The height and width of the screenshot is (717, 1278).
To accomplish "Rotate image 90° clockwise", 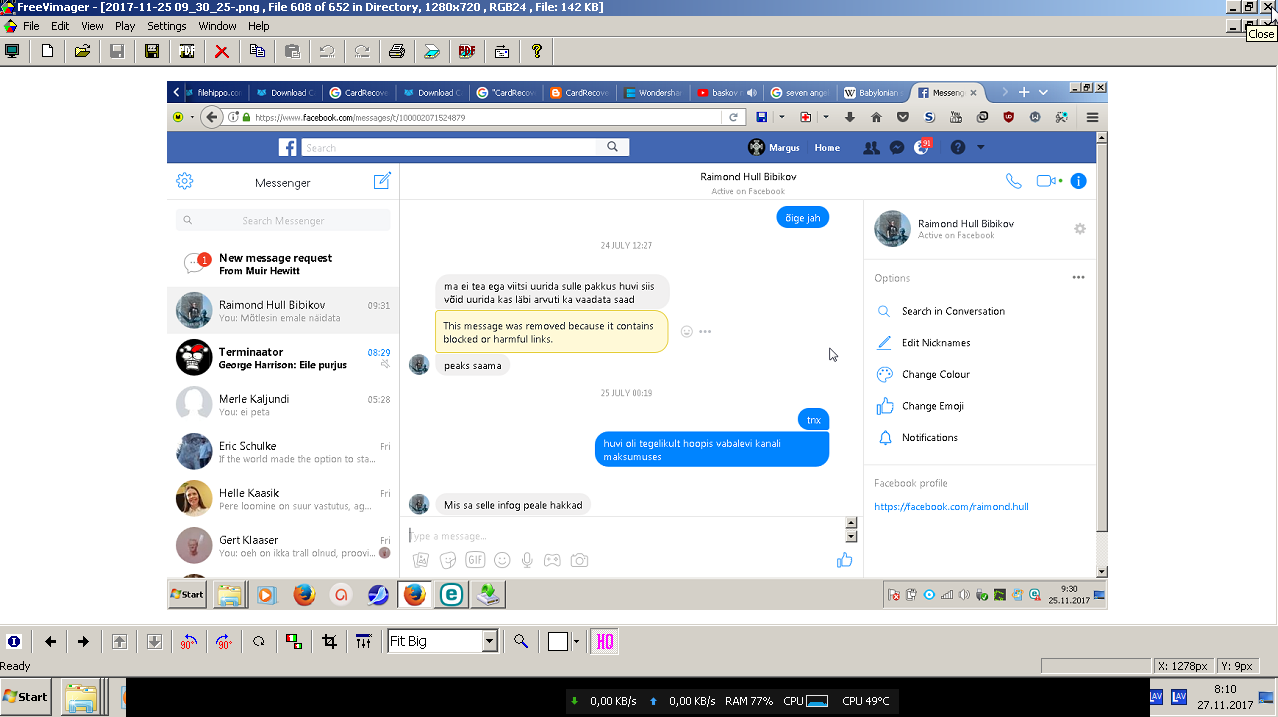I will (x=224, y=641).
